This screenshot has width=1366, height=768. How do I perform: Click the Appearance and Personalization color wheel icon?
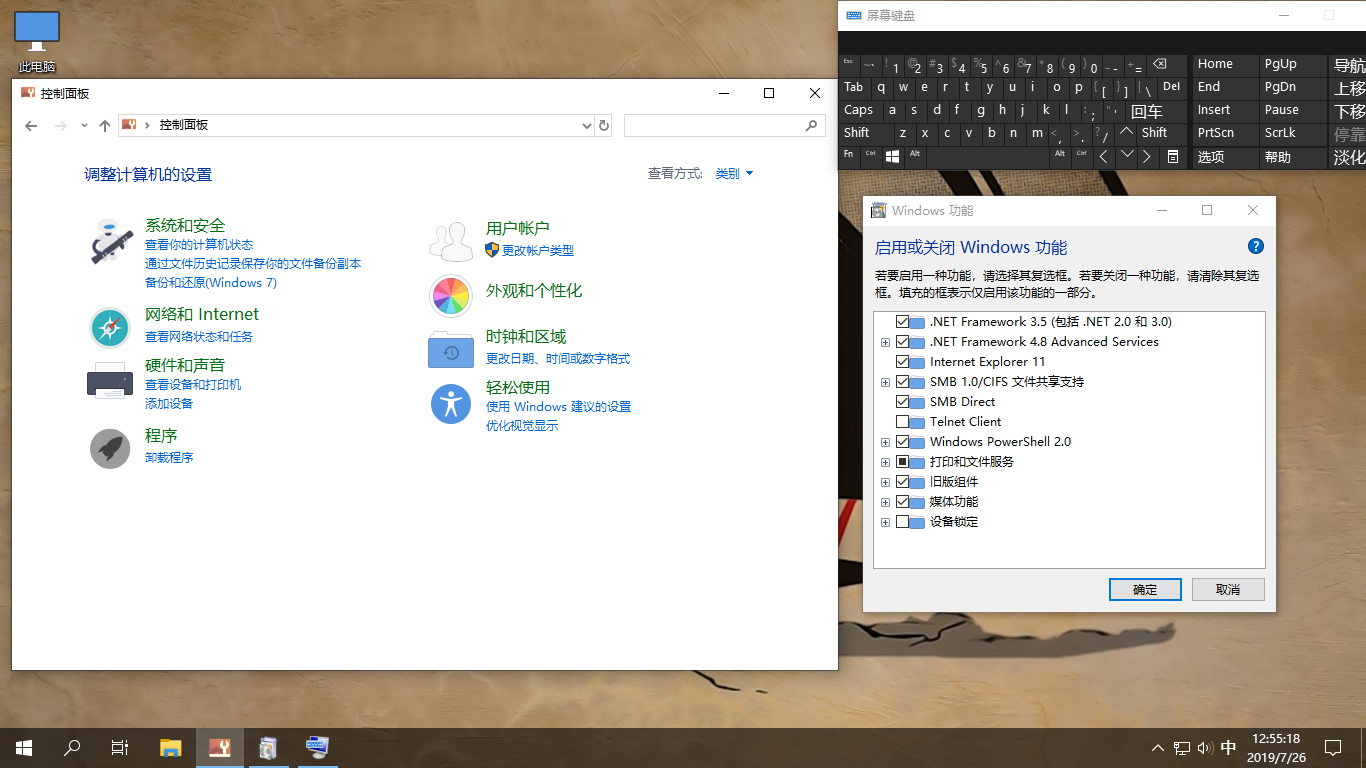click(x=451, y=296)
